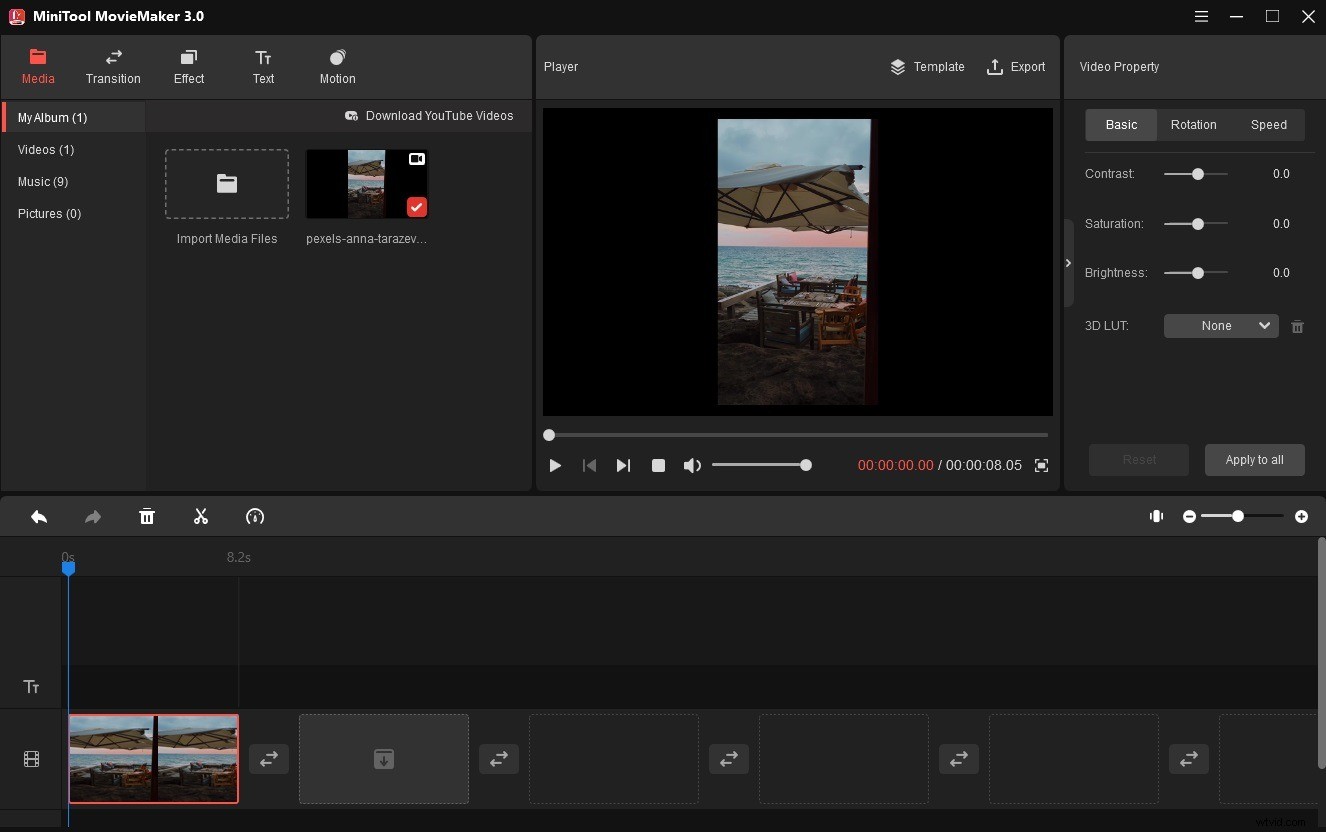Undo the last action
The width and height of the screenshot is (1326, 832).
[39, 516]
